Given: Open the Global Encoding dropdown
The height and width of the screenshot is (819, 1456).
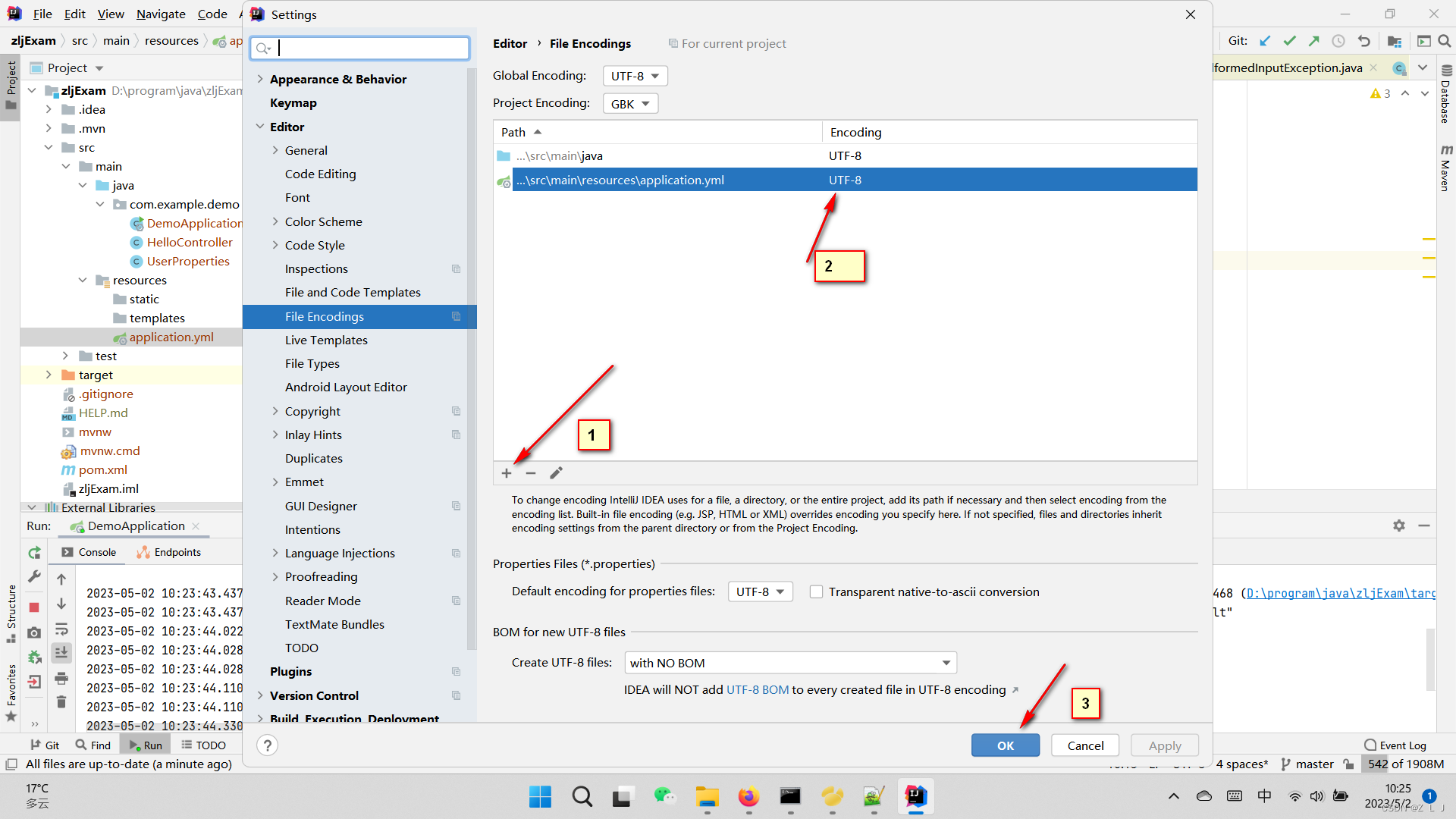Looking at the screenshot, I should click(635, 77).
